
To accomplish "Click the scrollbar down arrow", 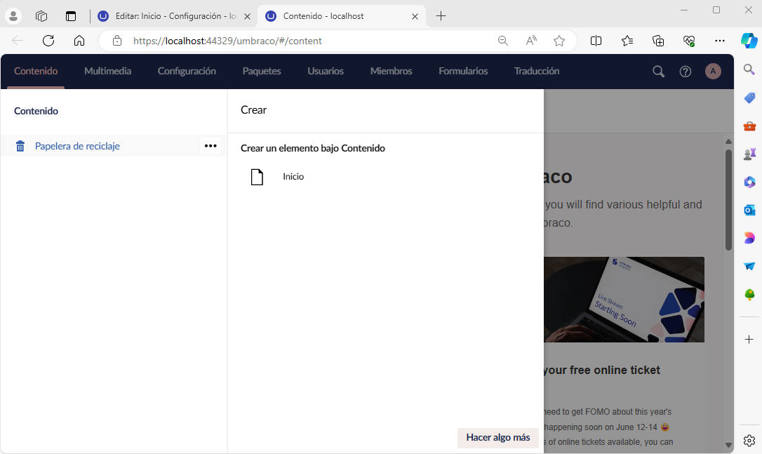I will (728, 445).
